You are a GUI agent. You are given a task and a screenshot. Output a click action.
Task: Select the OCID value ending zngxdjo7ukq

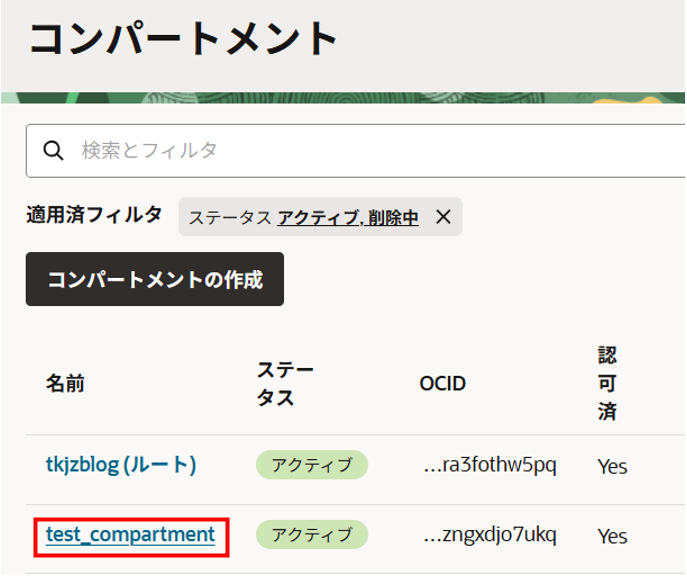490,535
